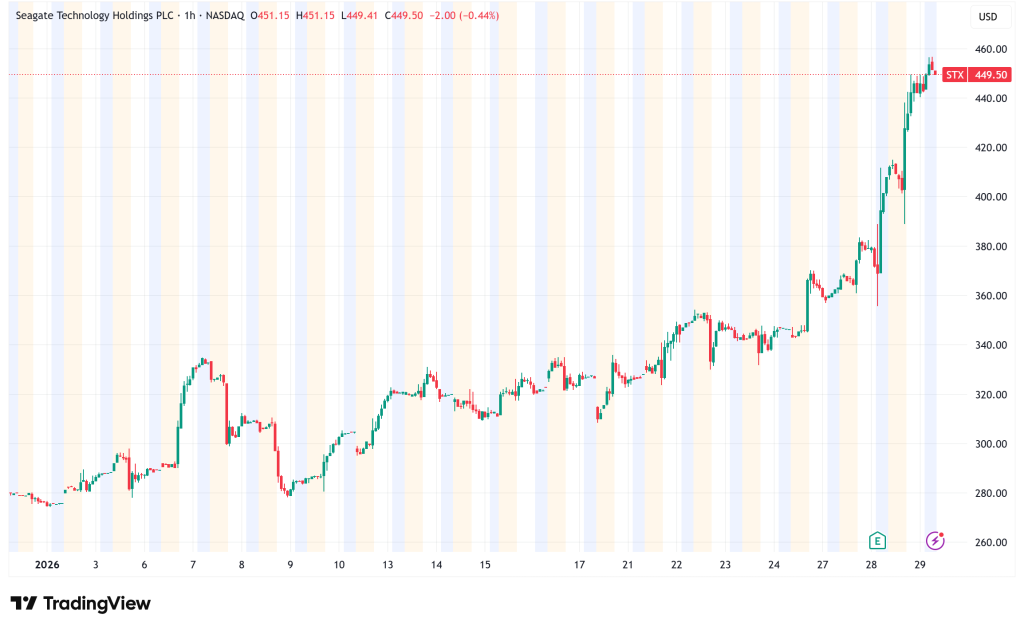
Task: Click the 400.00 price axis label
Action: point(990,197)
